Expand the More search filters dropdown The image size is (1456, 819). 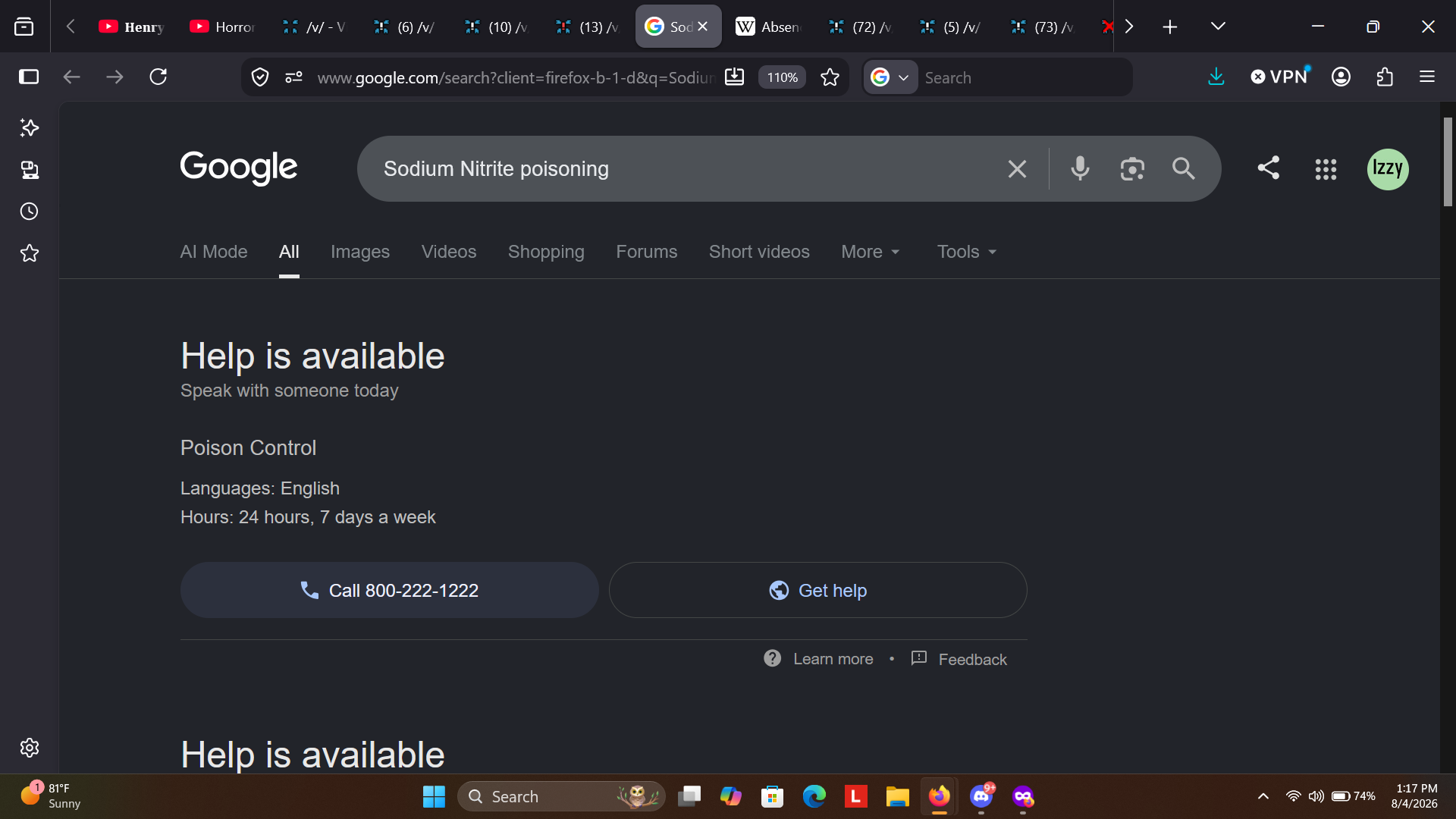click(871, 252)
